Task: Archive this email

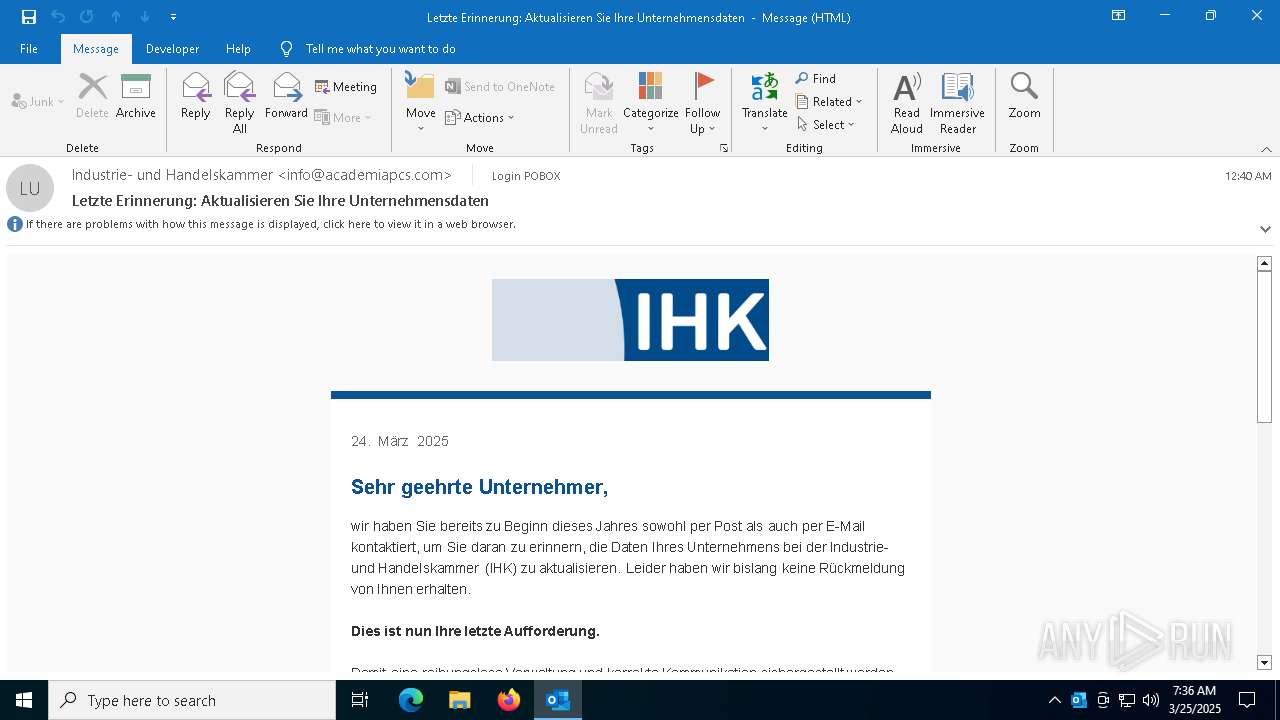Action: 136,96
